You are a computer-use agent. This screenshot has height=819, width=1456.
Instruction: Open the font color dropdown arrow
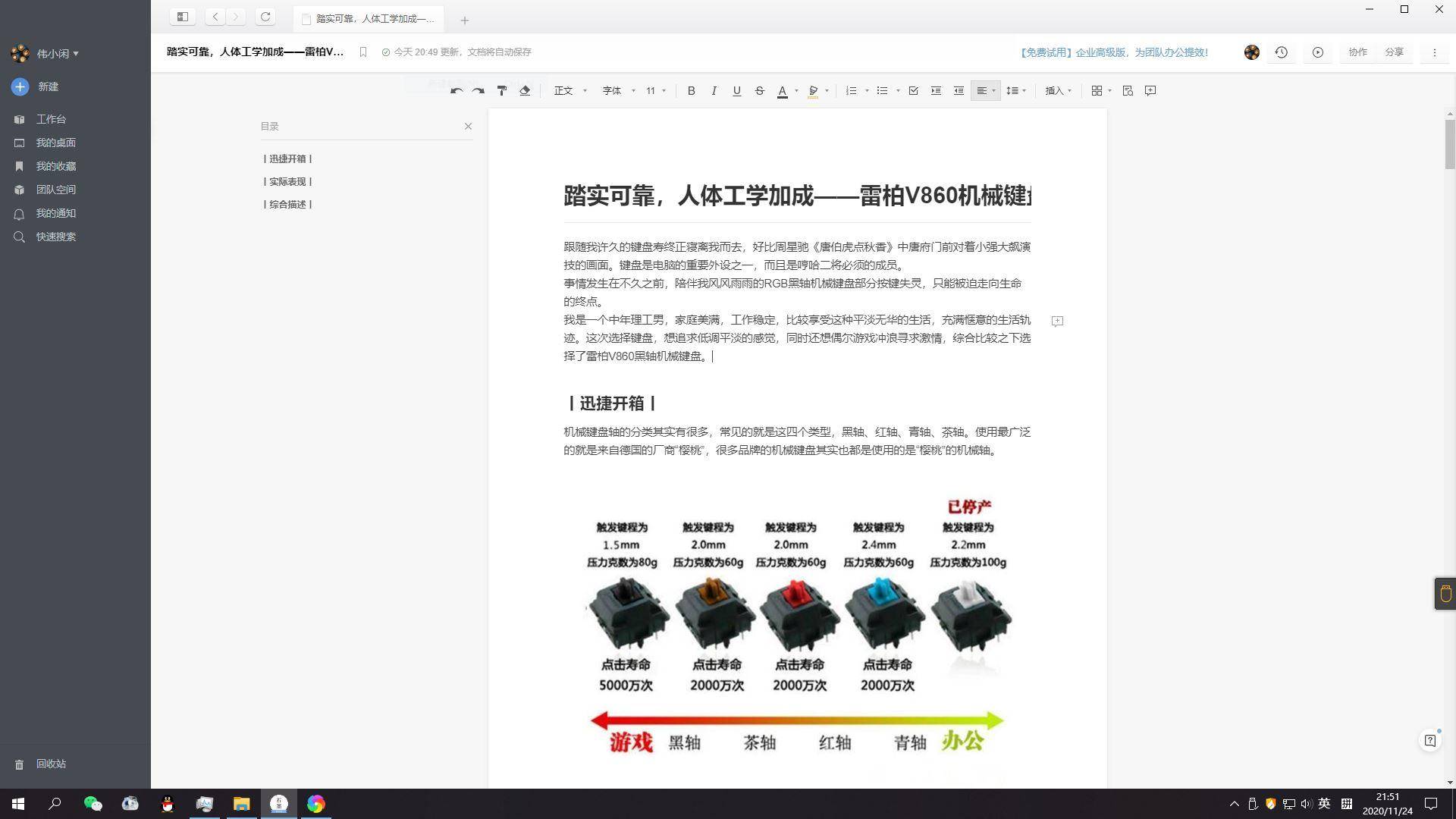pyautogui.click(x=796, y=91)
